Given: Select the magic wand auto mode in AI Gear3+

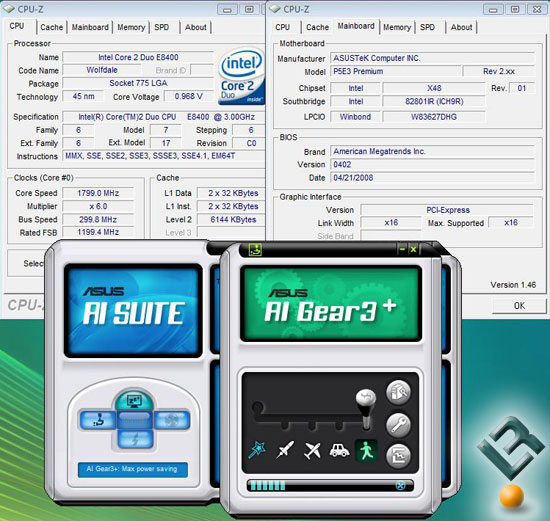Looking at the screenshot, I should [x=257, y=450].
